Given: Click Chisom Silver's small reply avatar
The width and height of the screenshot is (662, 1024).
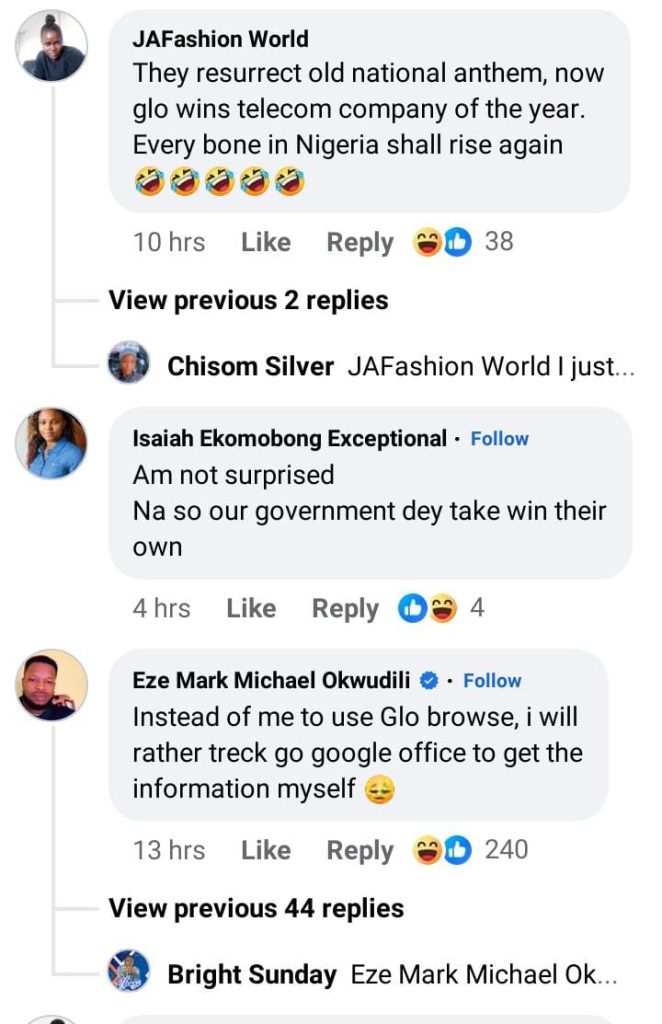Looking at the screenshot, I should click(129, 363).
